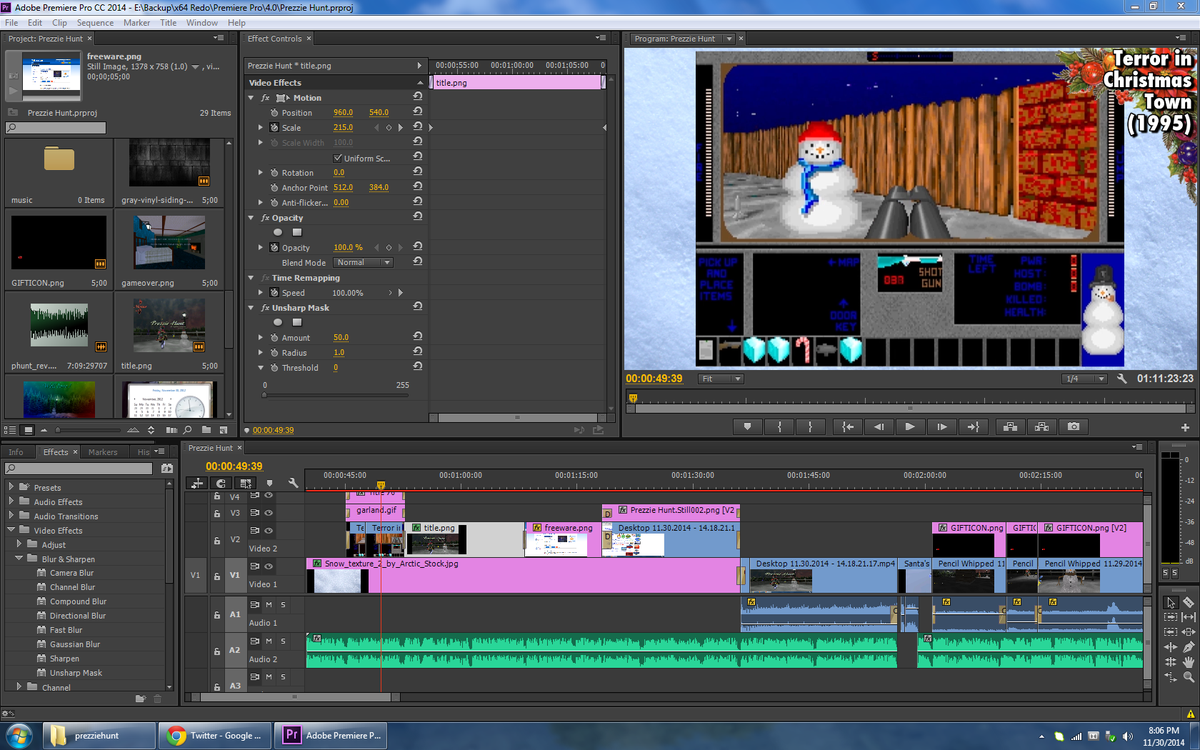Image resolution: width=1200 pixels, height=750 pixels.
Task: Open the Clip menu
Action: (60, 22)
